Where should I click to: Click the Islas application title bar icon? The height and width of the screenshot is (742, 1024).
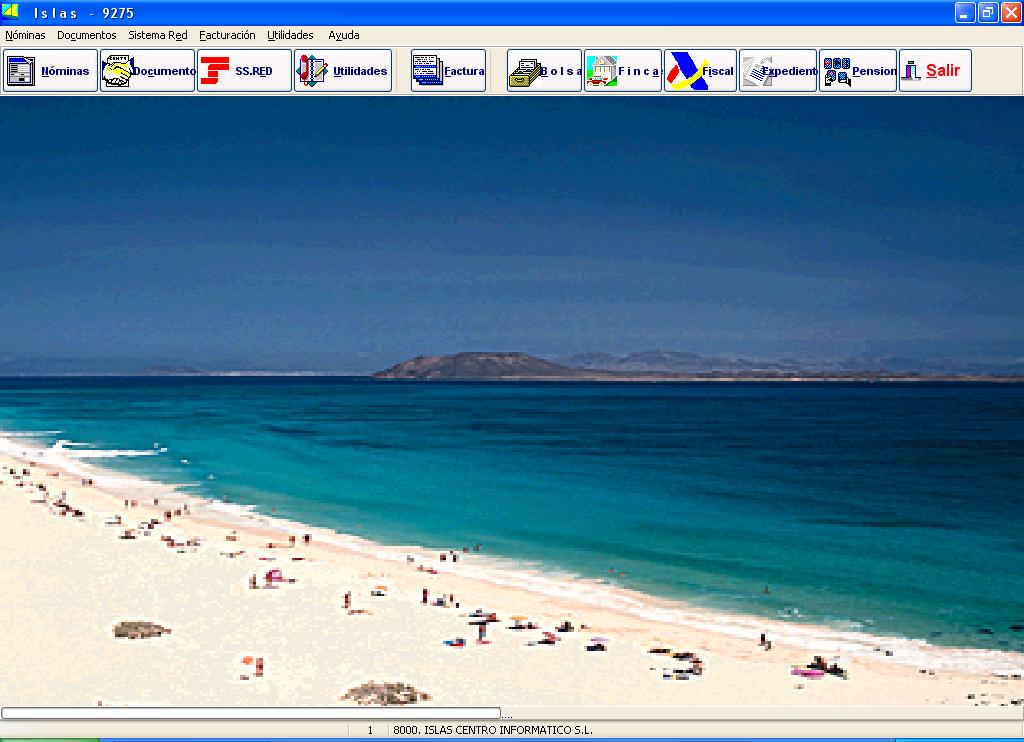[11, 12]
